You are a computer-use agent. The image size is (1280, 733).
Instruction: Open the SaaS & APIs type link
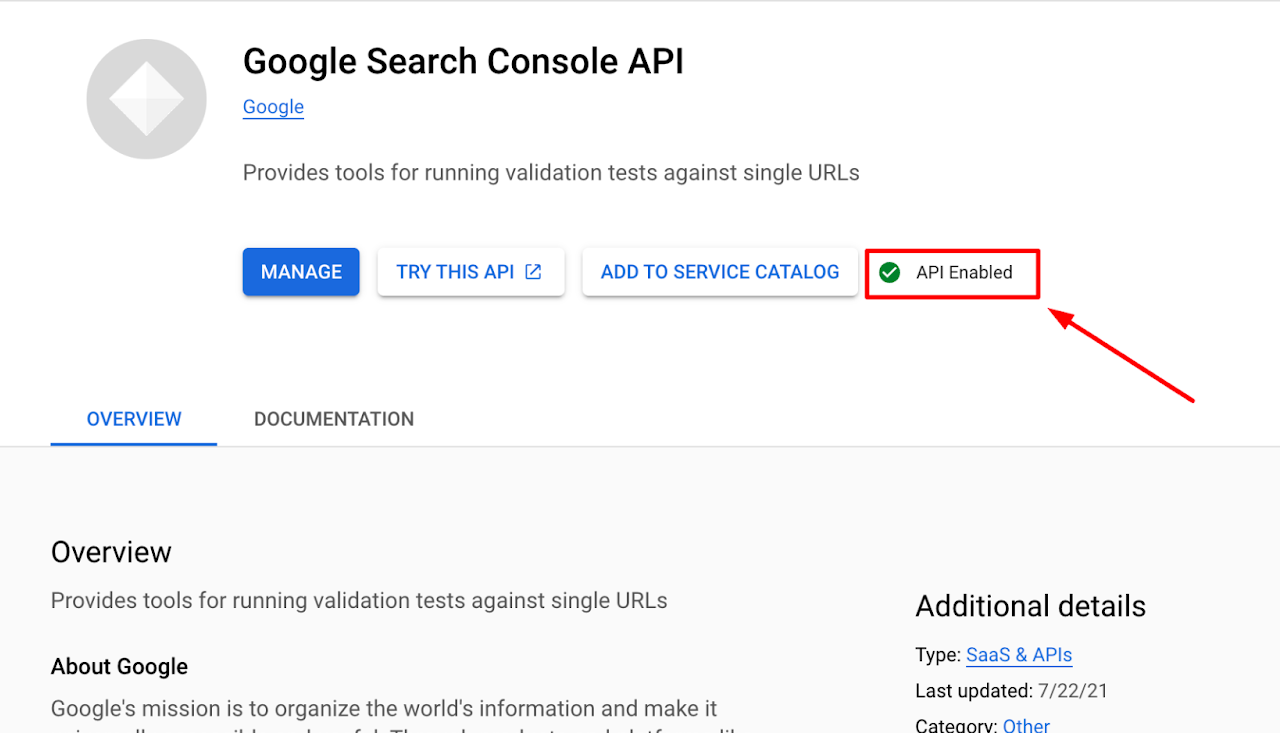coord(1019,655)
